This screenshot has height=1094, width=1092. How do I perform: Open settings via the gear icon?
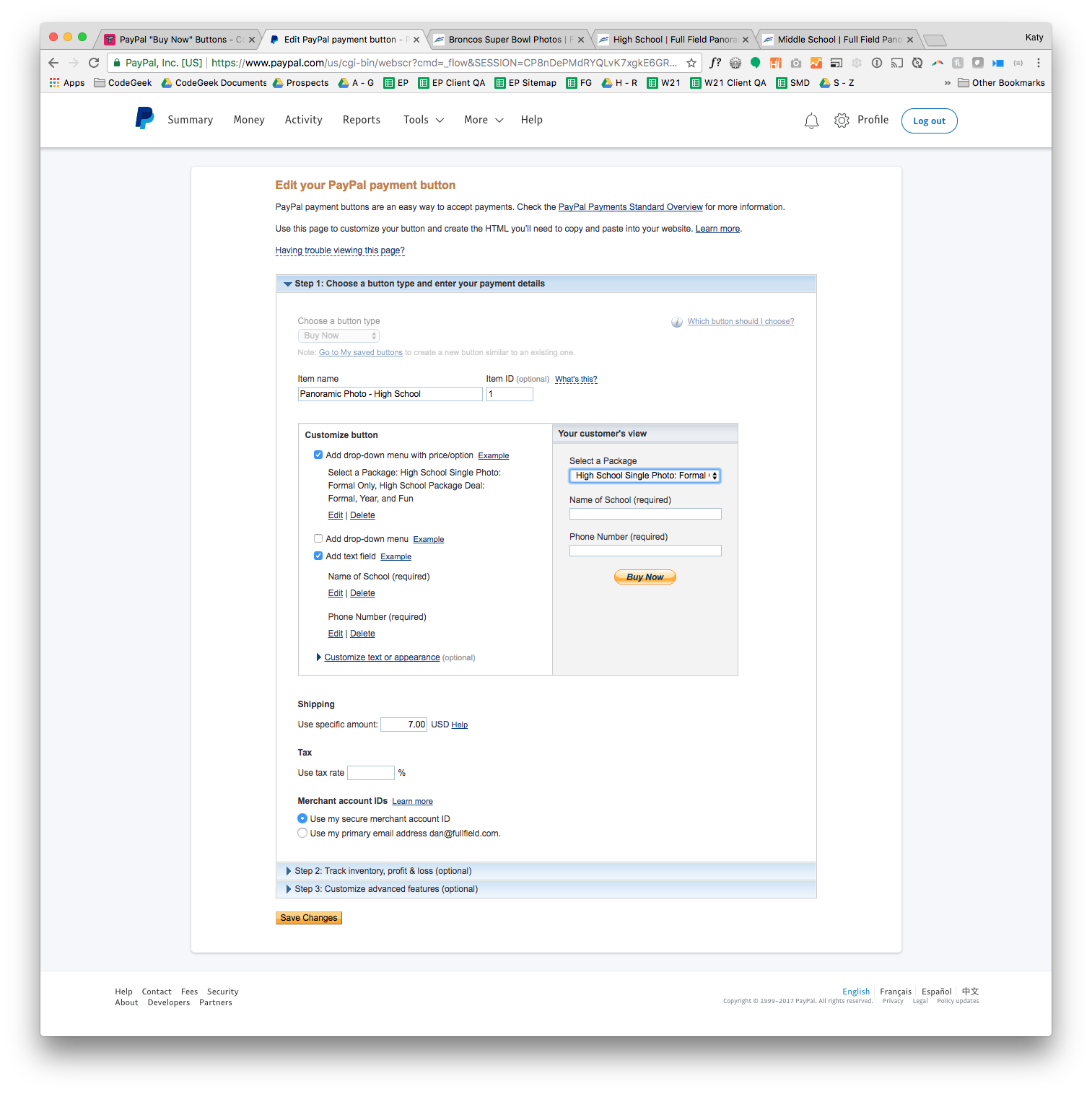tap(842, 121)
